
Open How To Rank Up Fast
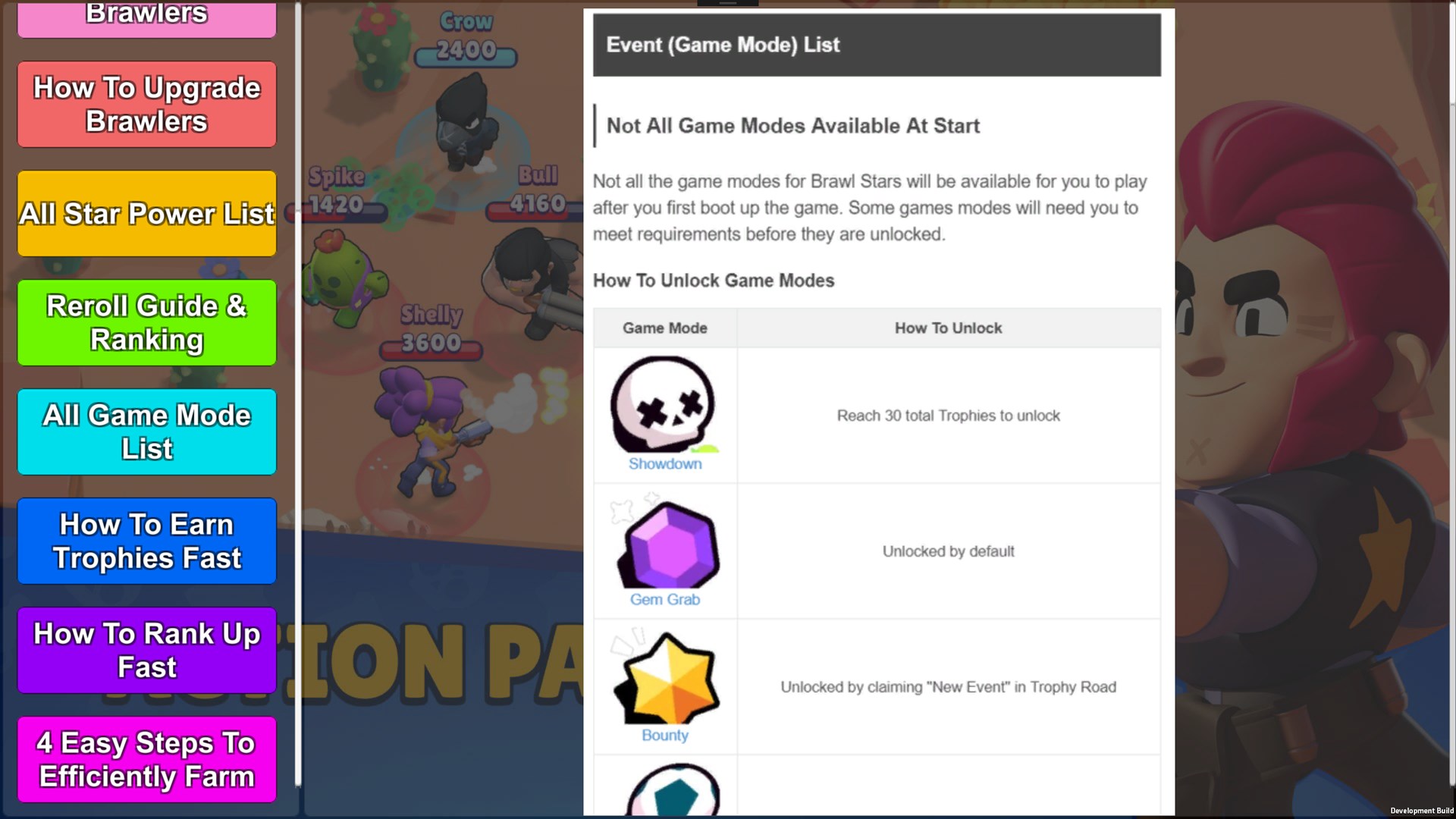tap(147, 651)
